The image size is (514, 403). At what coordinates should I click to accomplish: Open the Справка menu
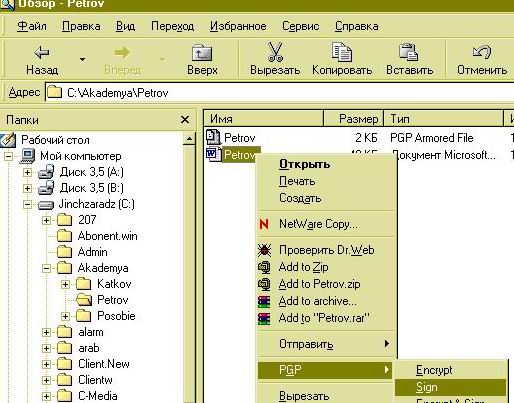point(357,26)
